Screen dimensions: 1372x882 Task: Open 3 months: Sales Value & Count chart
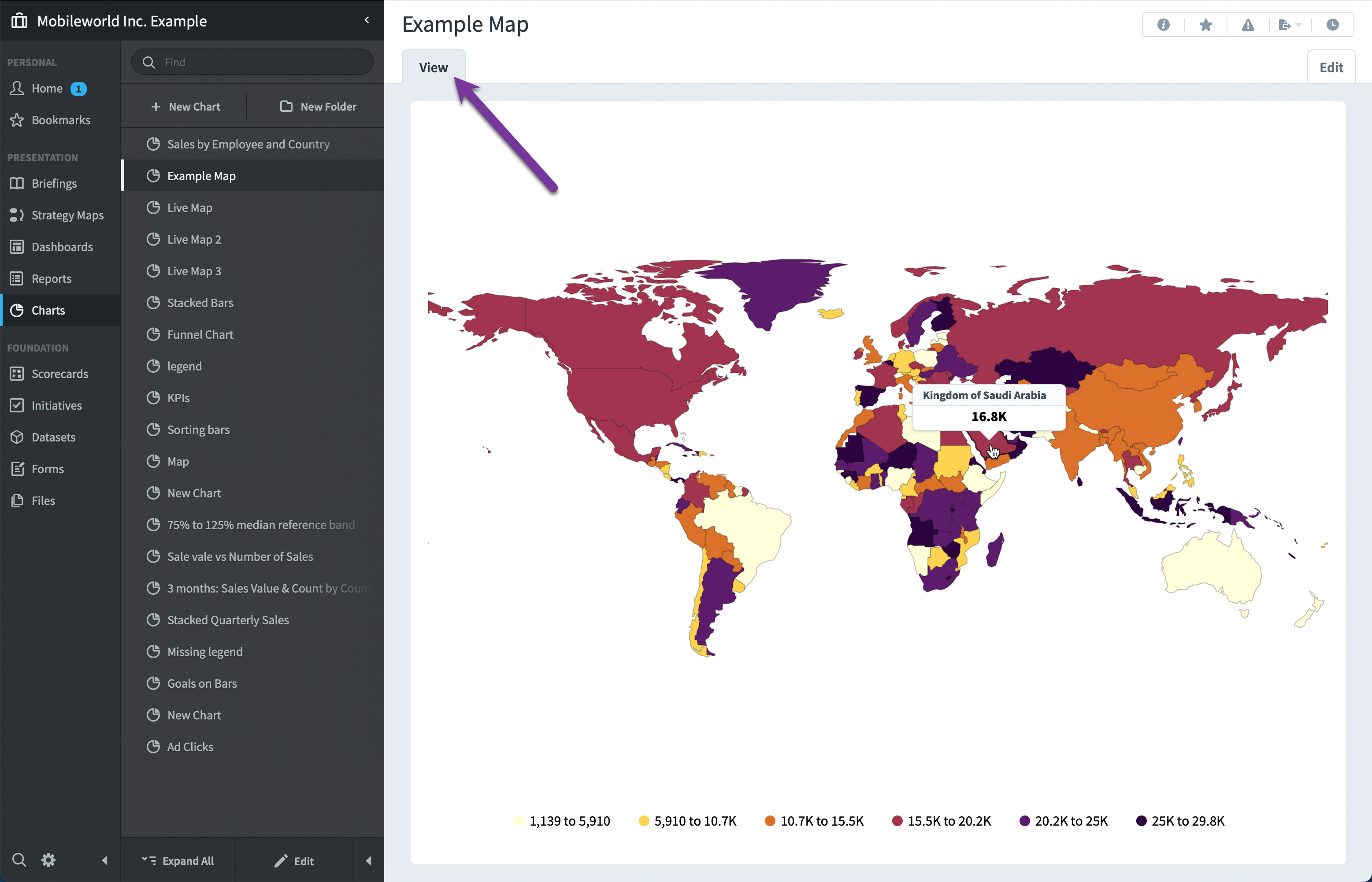coord(252,588)
